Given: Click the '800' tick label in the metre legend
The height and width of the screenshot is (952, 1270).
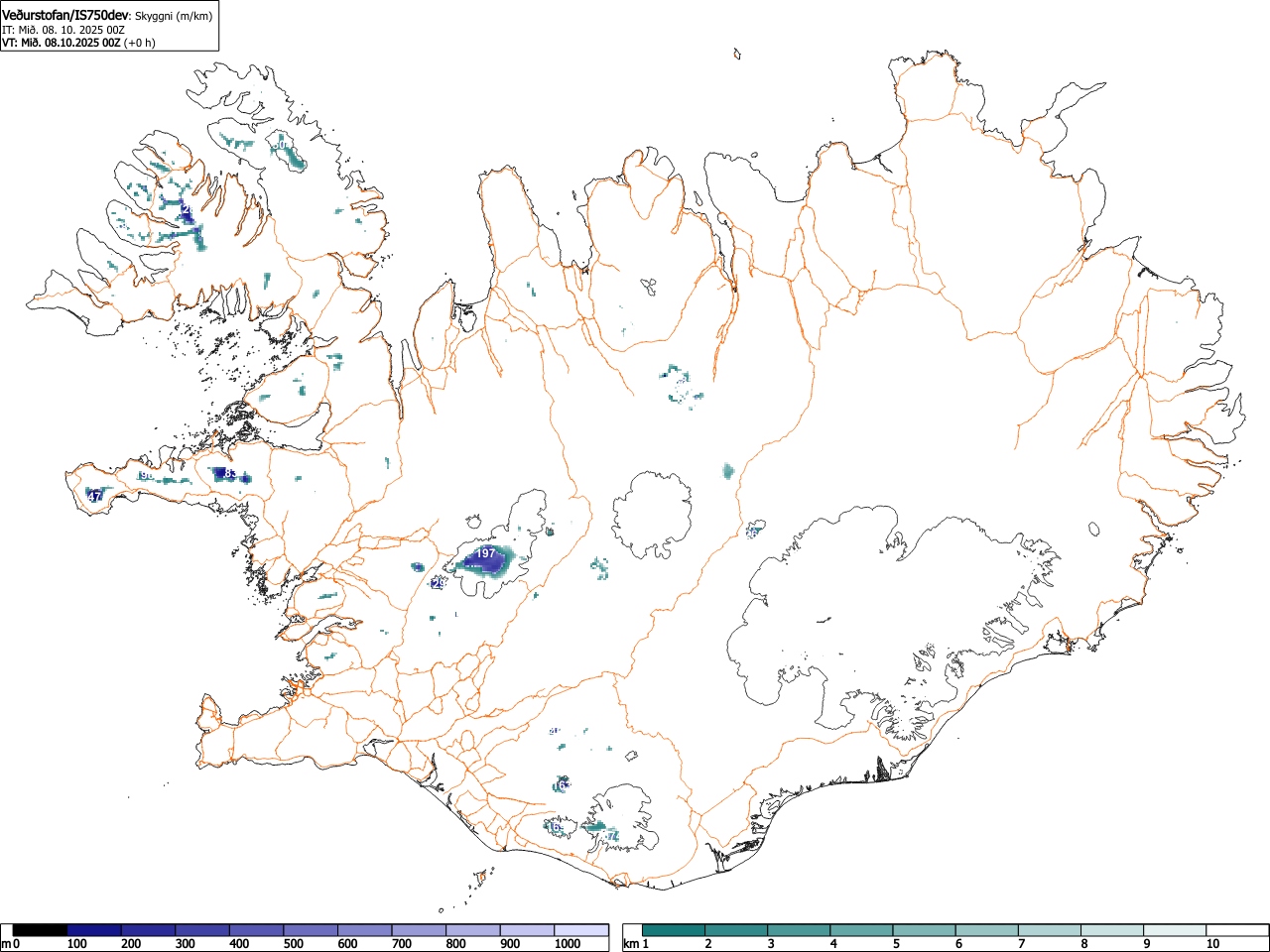Looking at the screenshot, I should (455, 944).
